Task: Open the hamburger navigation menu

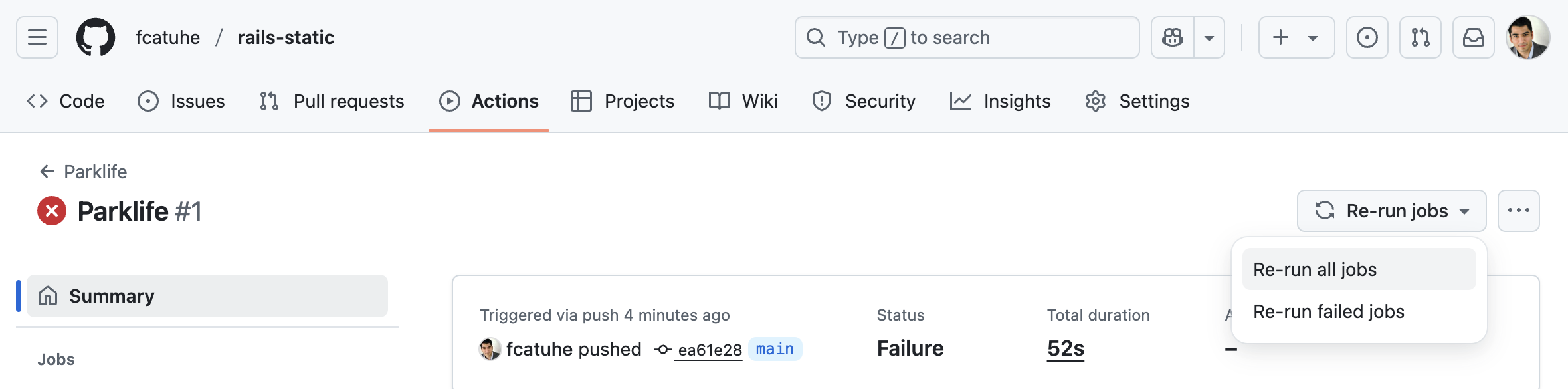Action: pyautogui.click(x=37, y=37)
